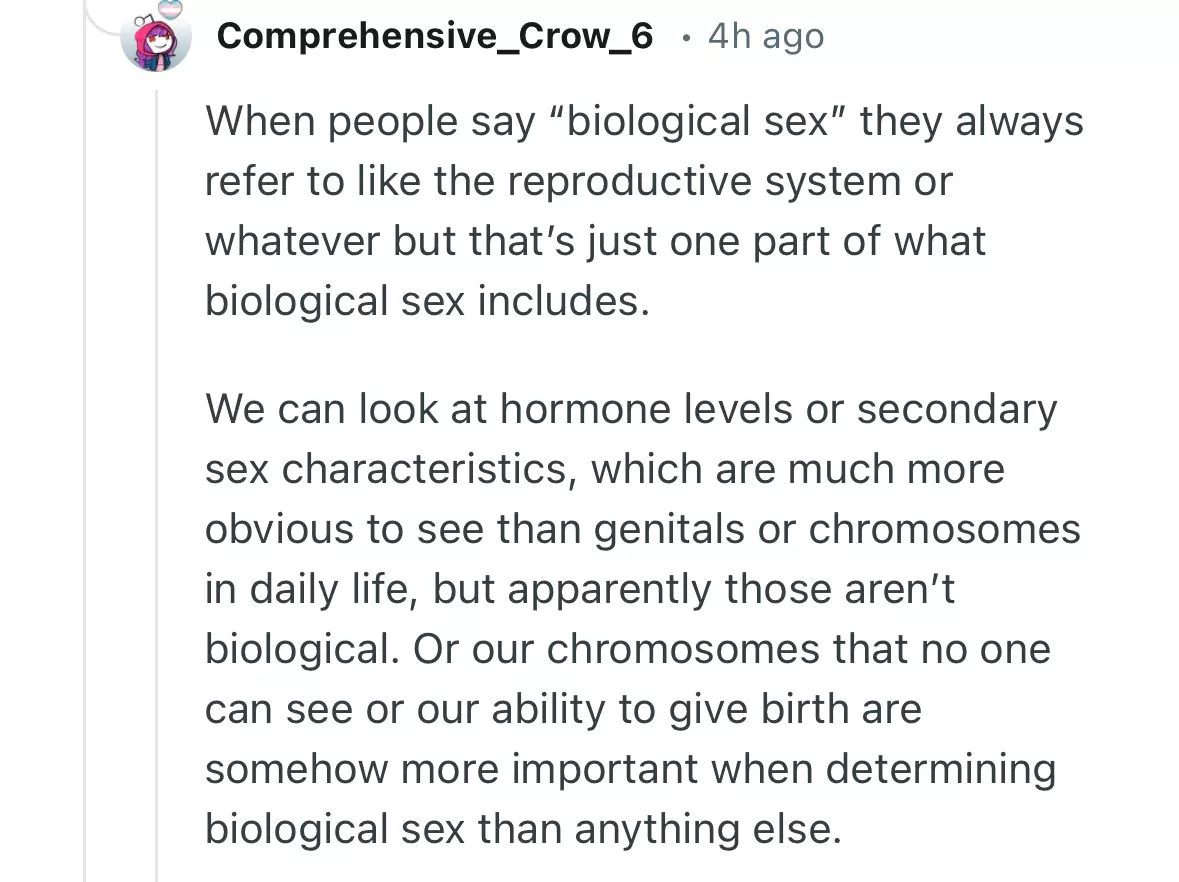
Task: Click the word "whatever" in first paragraph
Action: coord(286,242)
